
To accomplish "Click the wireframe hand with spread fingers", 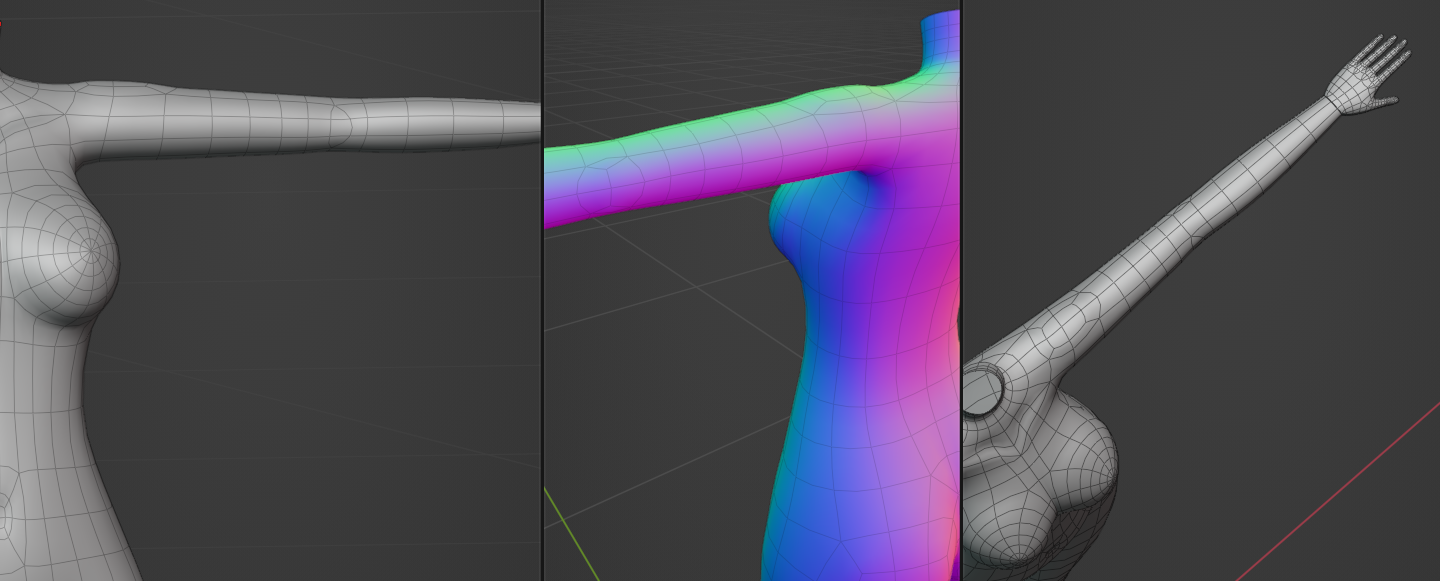I will 1370,76.
